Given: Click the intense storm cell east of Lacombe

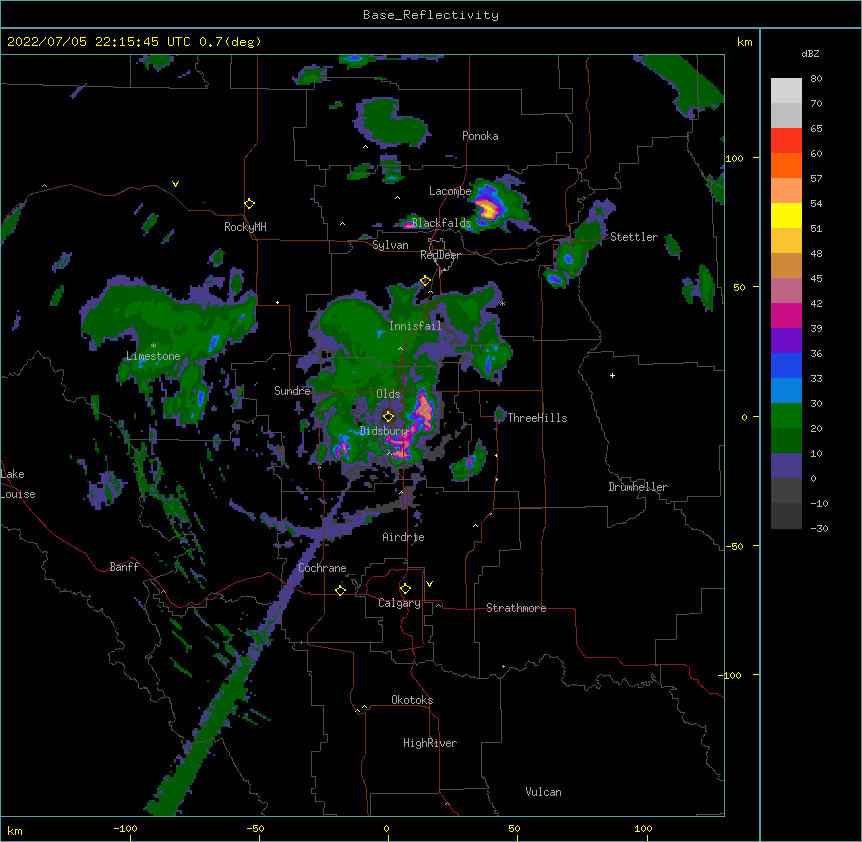Looking at the screenshot, I should tap(488, 208).
